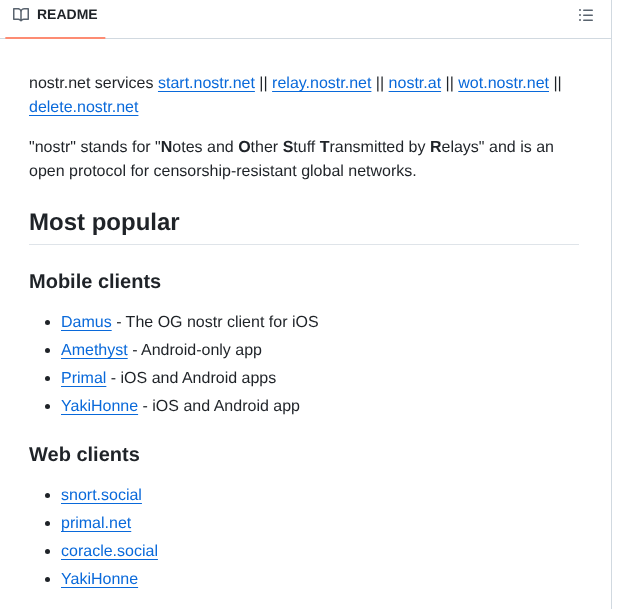Click the Web clients heading
This screenshot has width=620, height=609.
84,455
